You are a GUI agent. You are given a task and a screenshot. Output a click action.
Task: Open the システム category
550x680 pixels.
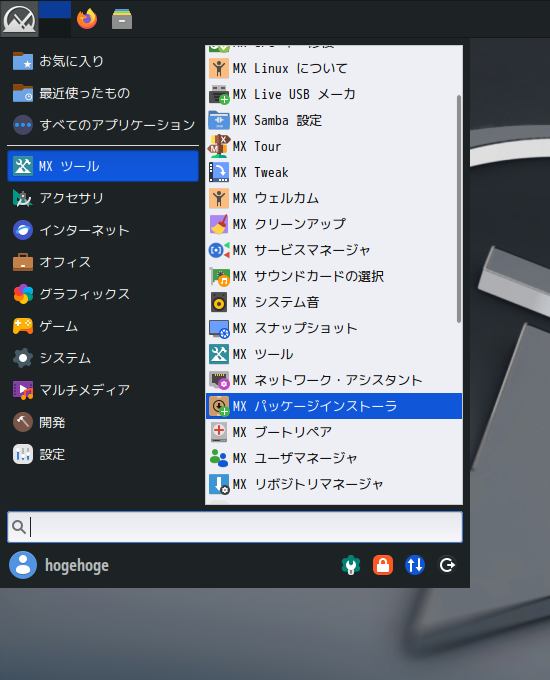coord(103,358)
